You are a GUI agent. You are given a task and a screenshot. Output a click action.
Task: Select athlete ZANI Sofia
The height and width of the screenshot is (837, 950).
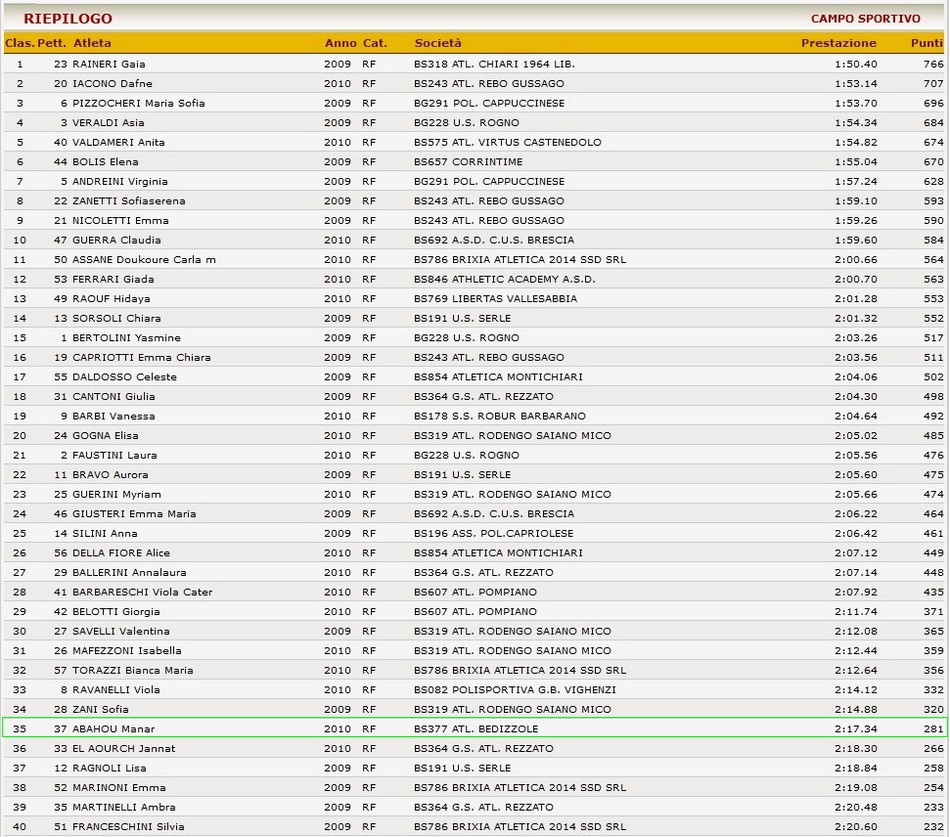click(101, 709)
